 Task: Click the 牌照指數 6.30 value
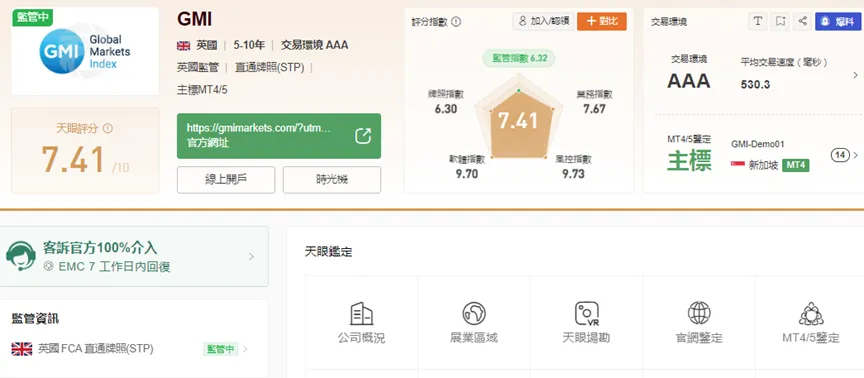click(x=446, y=109)
